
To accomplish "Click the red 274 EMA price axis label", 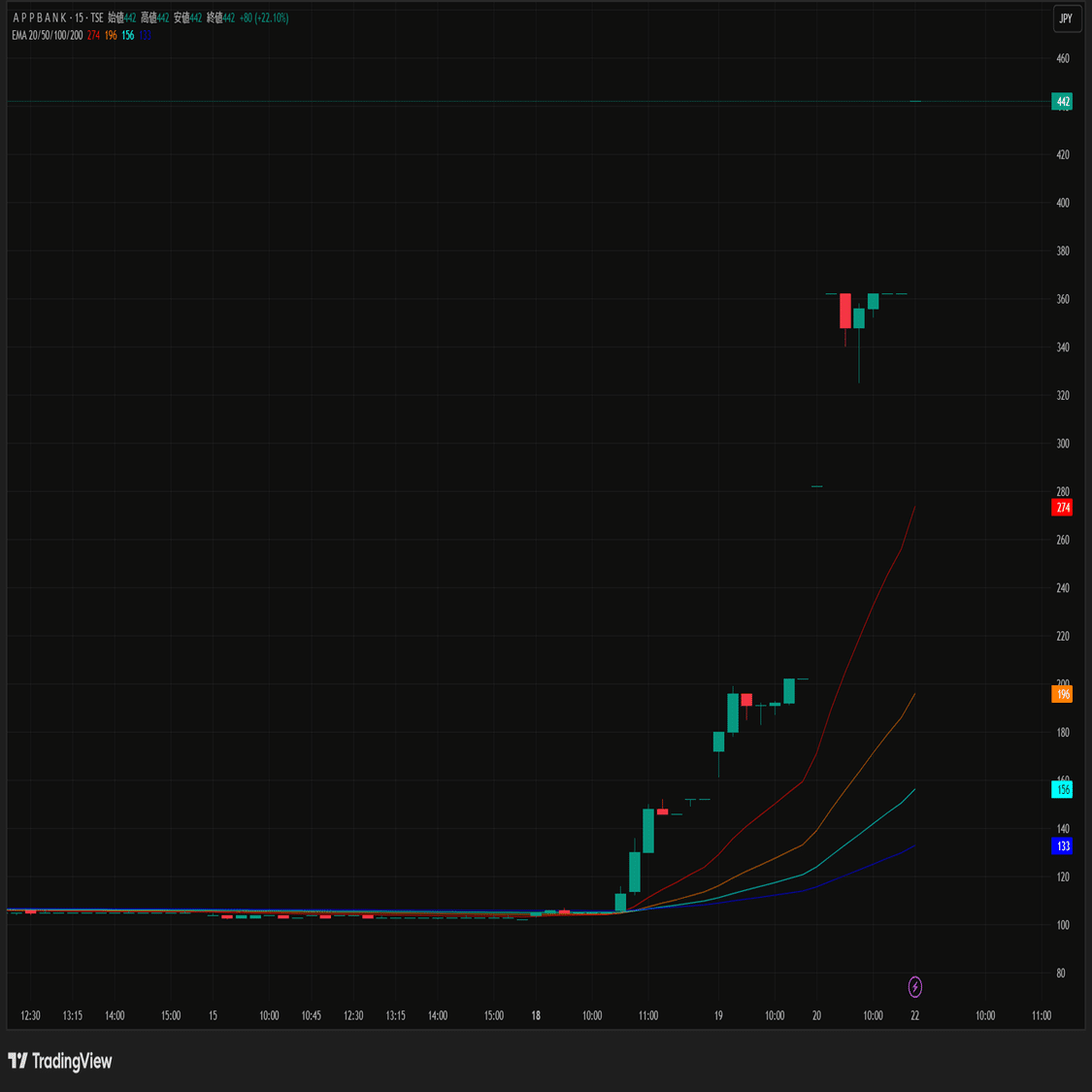I will pos(1062,507).
